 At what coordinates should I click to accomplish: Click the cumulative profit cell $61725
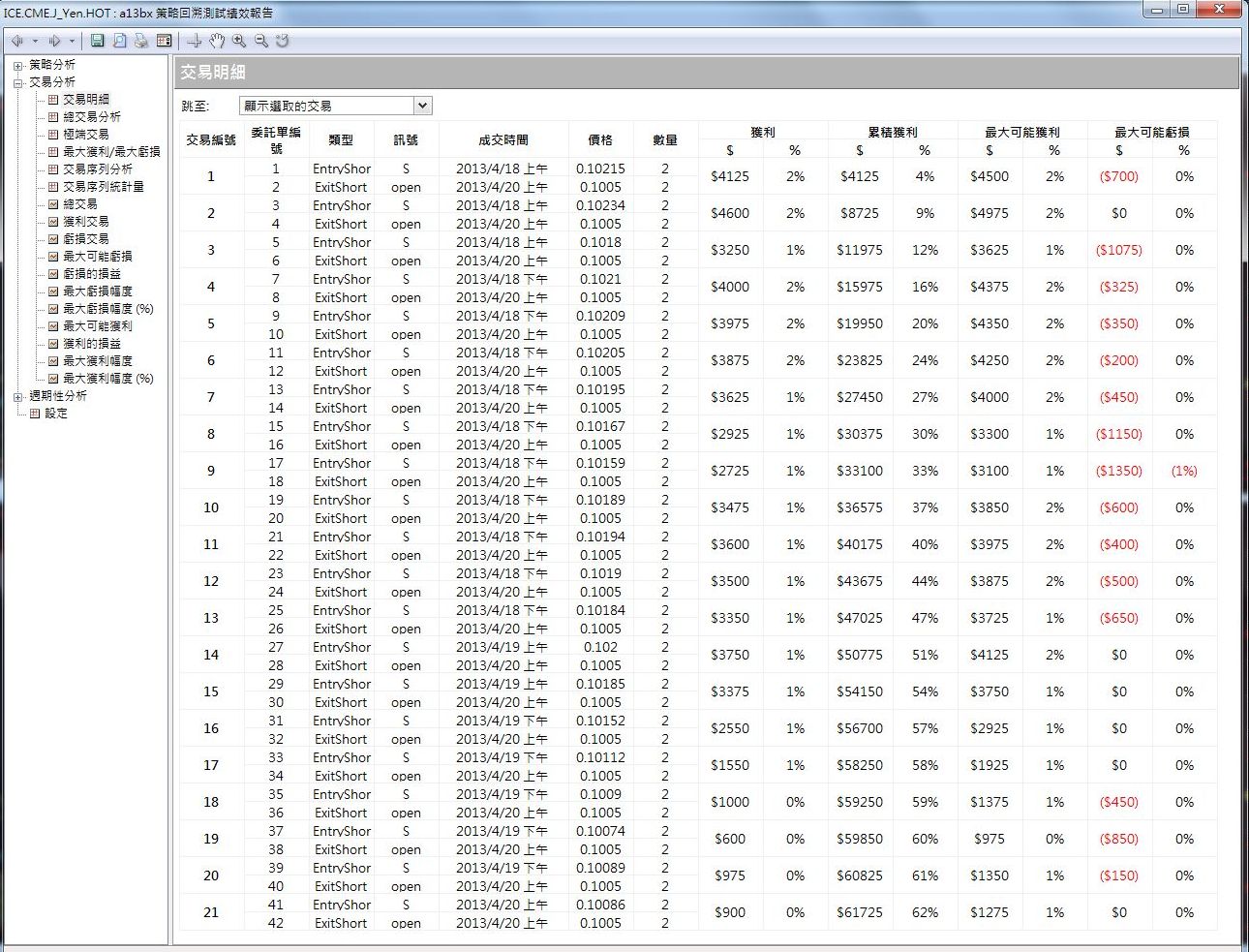tap(860, 912)
